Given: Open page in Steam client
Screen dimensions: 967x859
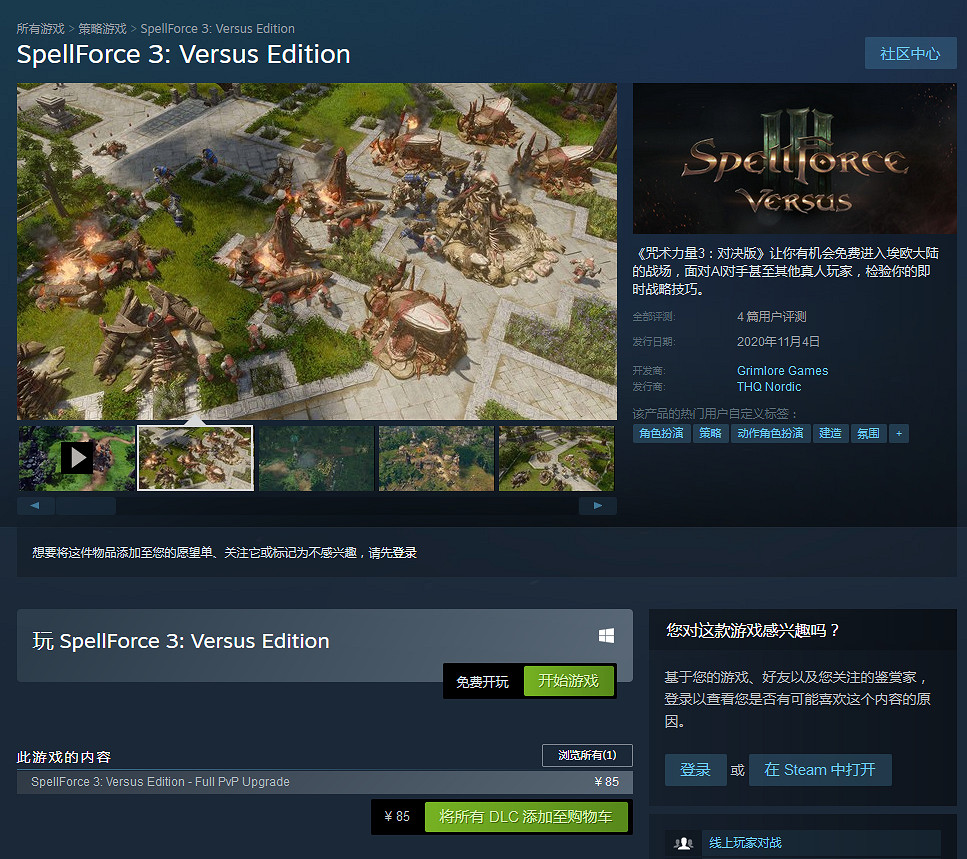Looking at the screenshot, I should [x=819, y=770].
